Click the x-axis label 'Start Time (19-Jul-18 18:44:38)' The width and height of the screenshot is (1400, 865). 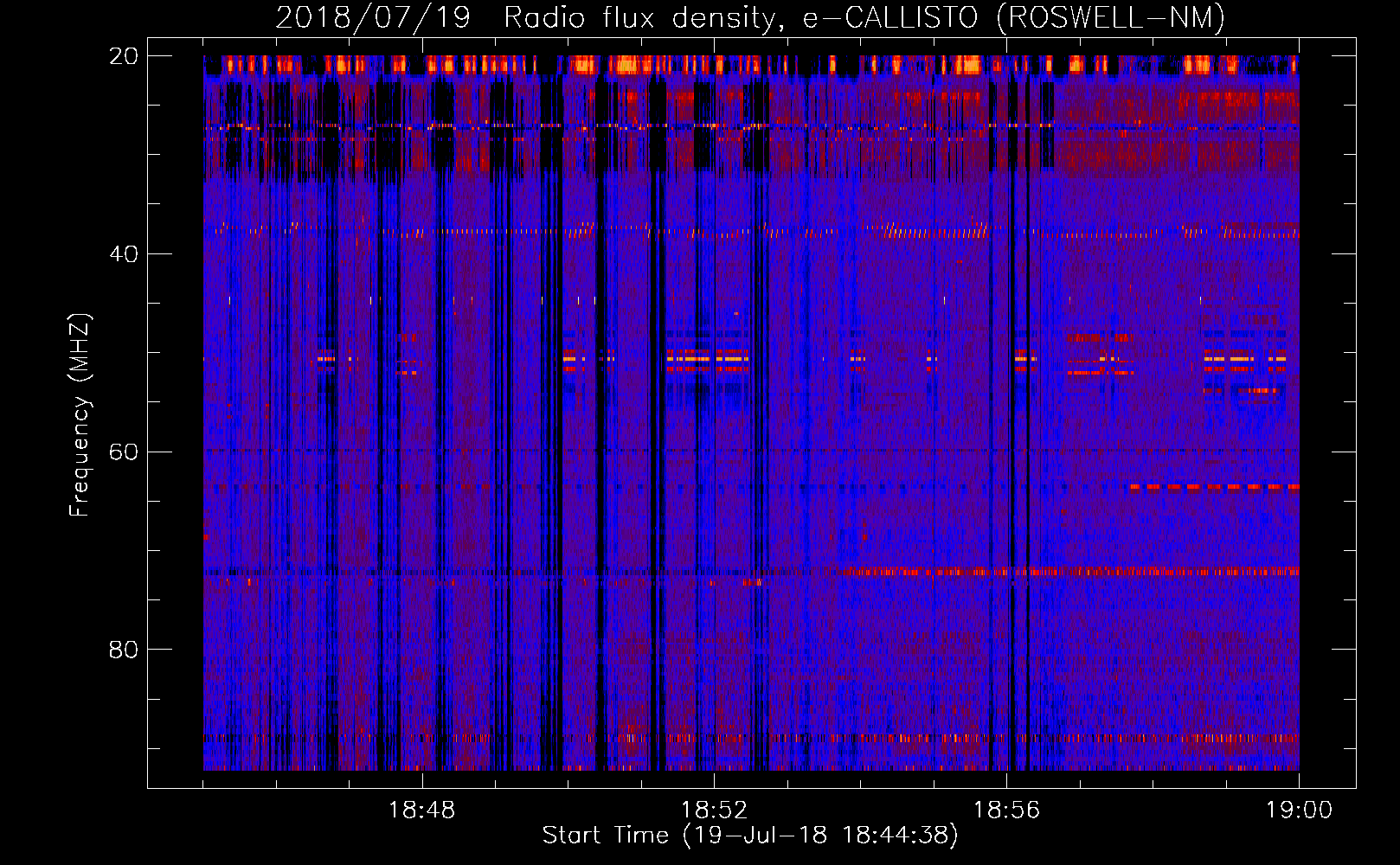(x=750, y=836)
